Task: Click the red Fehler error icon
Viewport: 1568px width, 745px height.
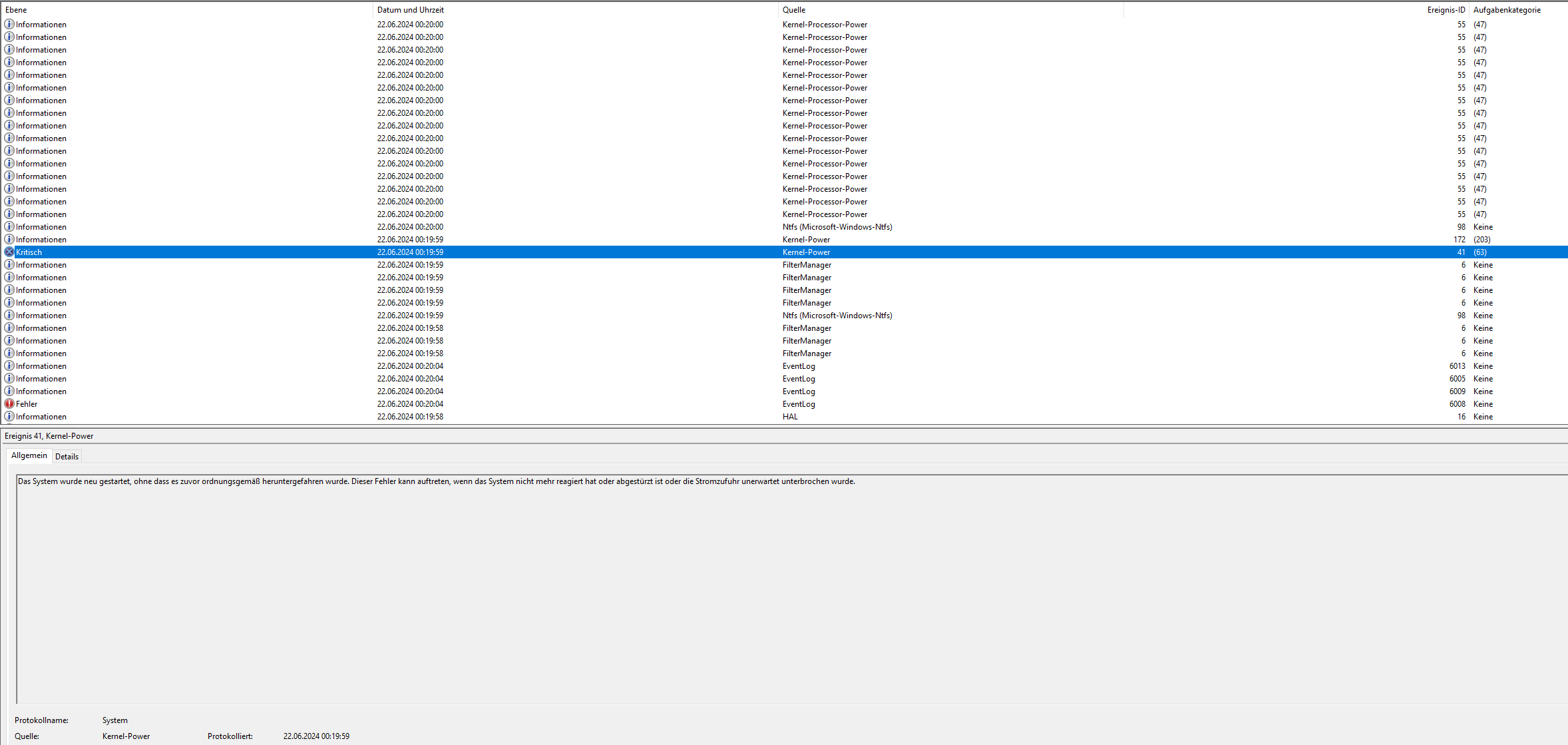Action: coord(9,403)
